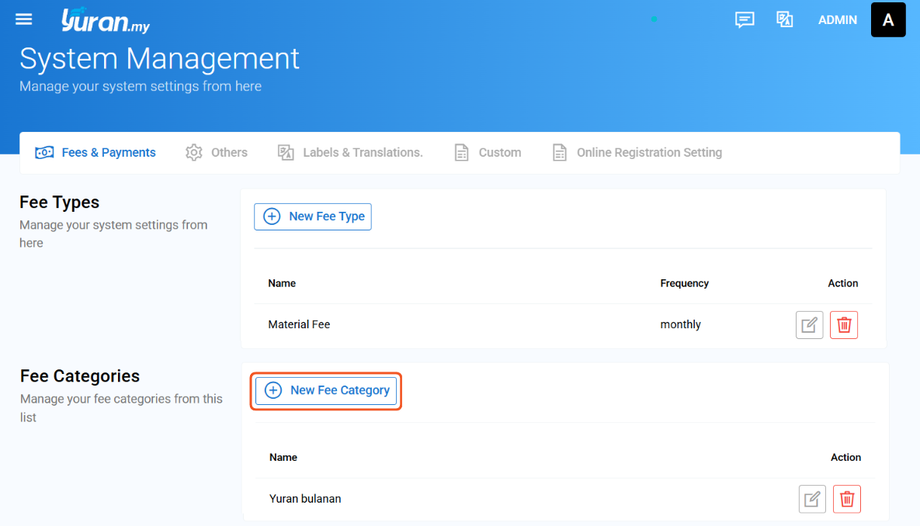Viewport: 920px width, 526px height.
Task: Go to Labels & Translations tab
Action: 350,153
